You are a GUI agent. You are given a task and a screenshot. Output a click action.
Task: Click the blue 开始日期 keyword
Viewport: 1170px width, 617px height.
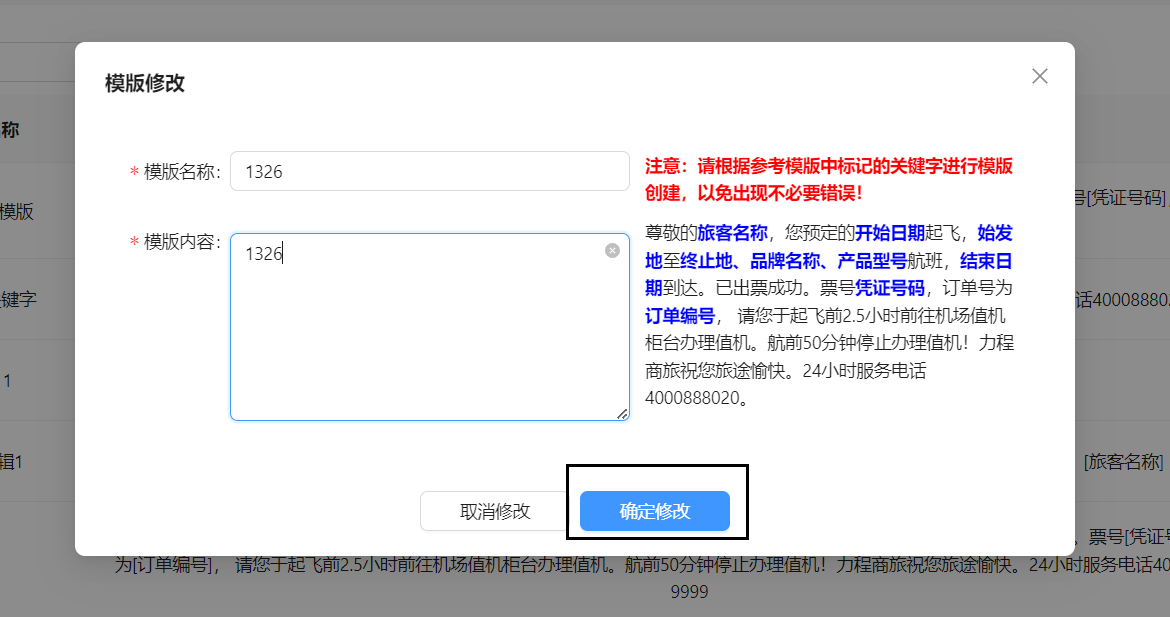click(x=889, y=234)
